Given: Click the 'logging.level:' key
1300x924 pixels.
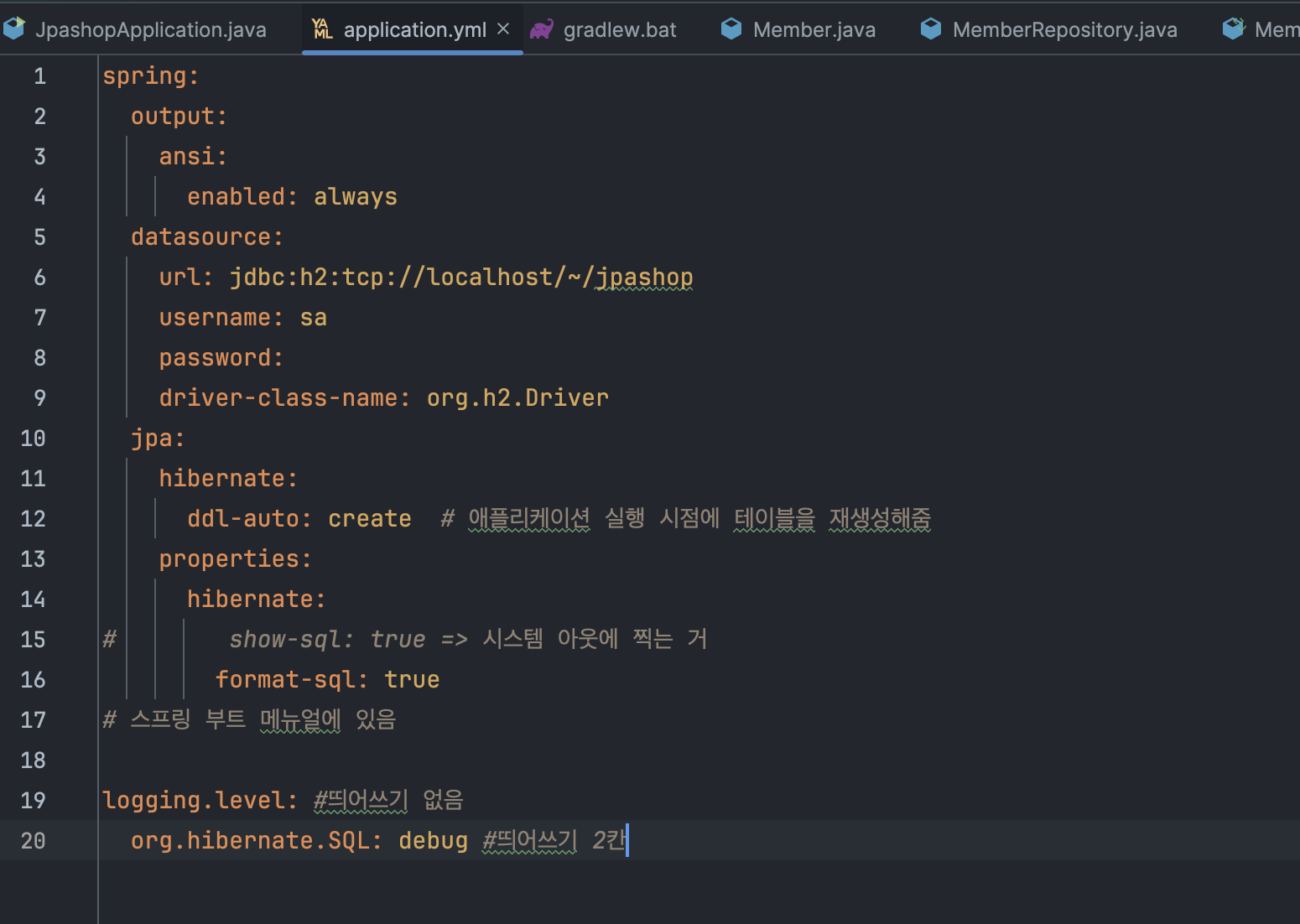Looking at the screenshot, I should pos(200,801).
